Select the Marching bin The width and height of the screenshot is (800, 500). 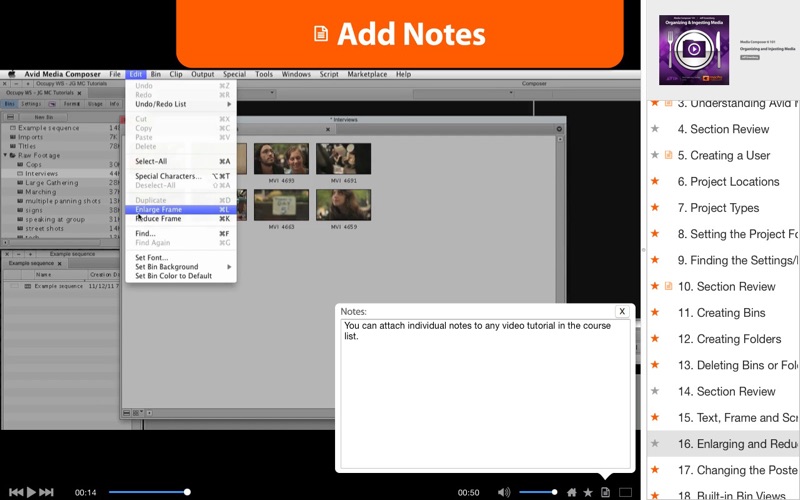tap(40, 192)
